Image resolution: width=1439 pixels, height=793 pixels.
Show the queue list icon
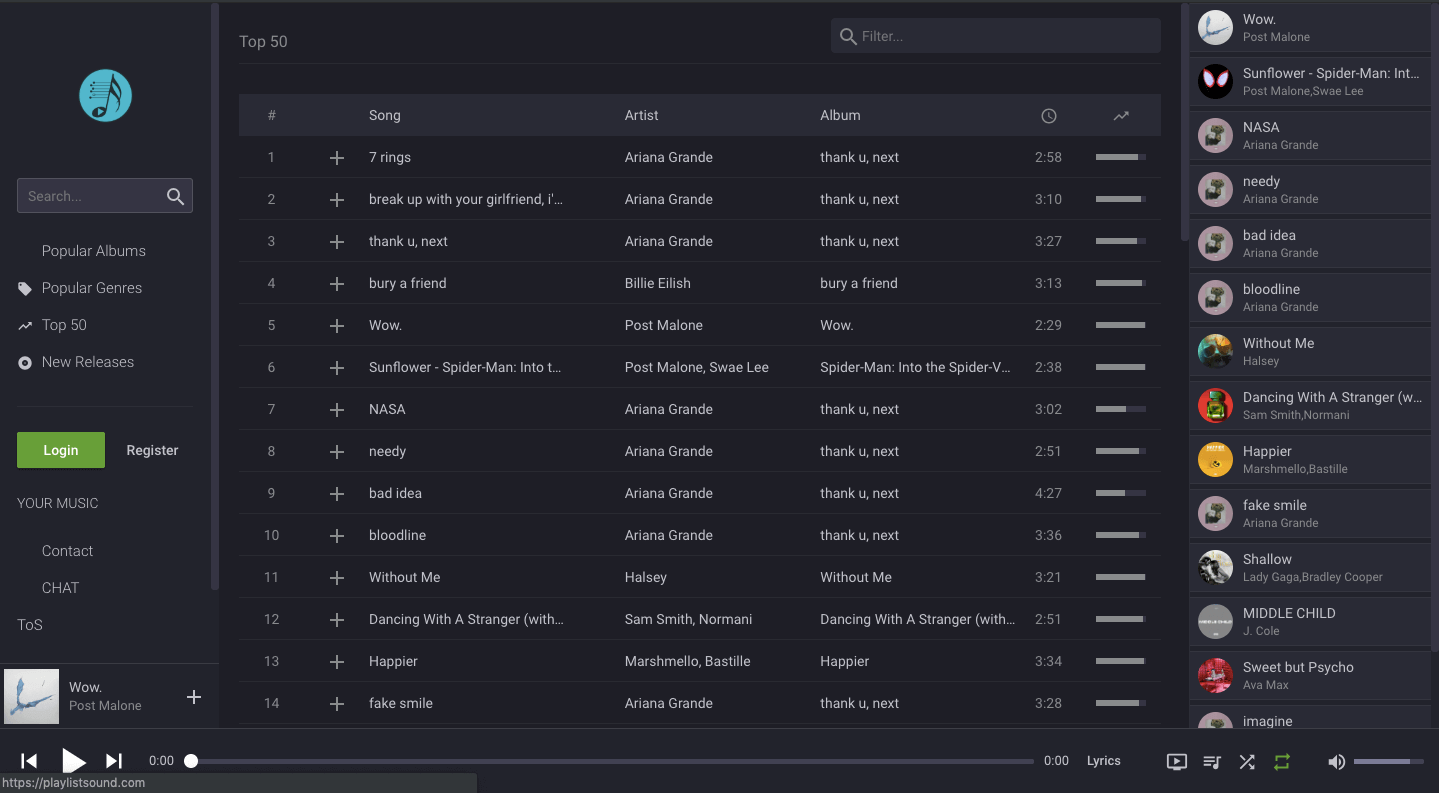click(x=1212, y=762)
